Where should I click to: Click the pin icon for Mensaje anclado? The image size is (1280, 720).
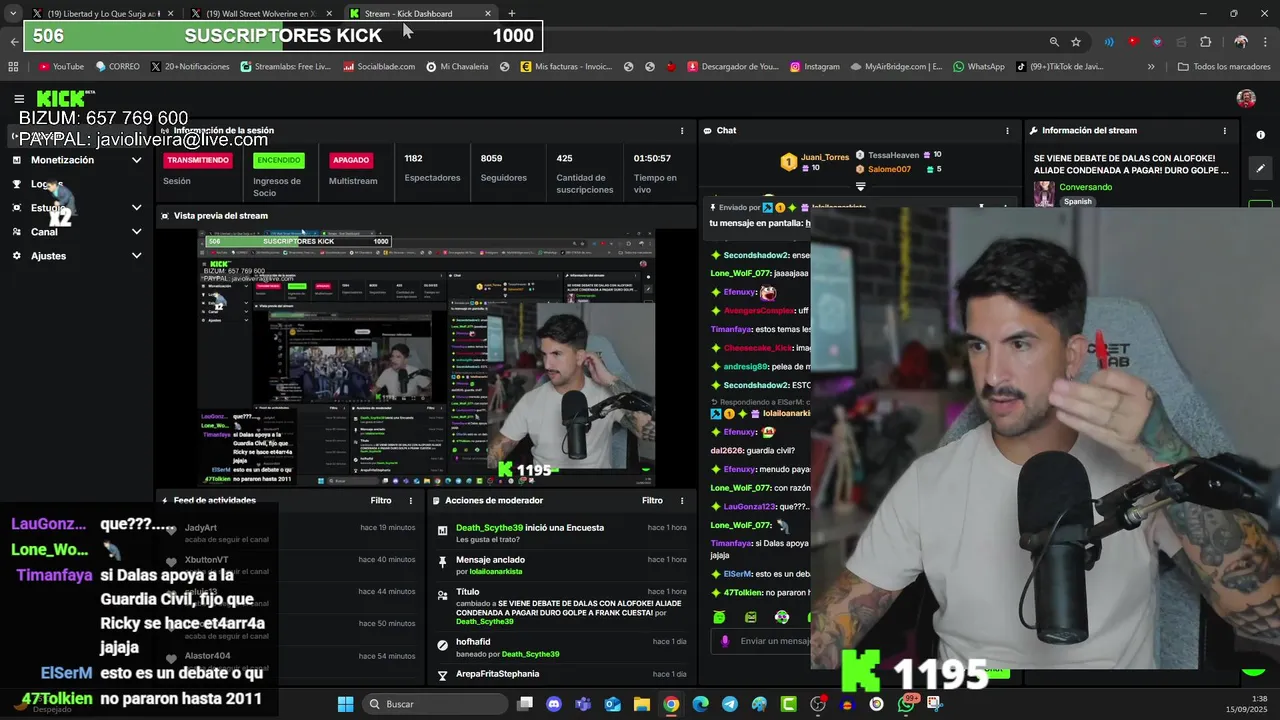443,563
